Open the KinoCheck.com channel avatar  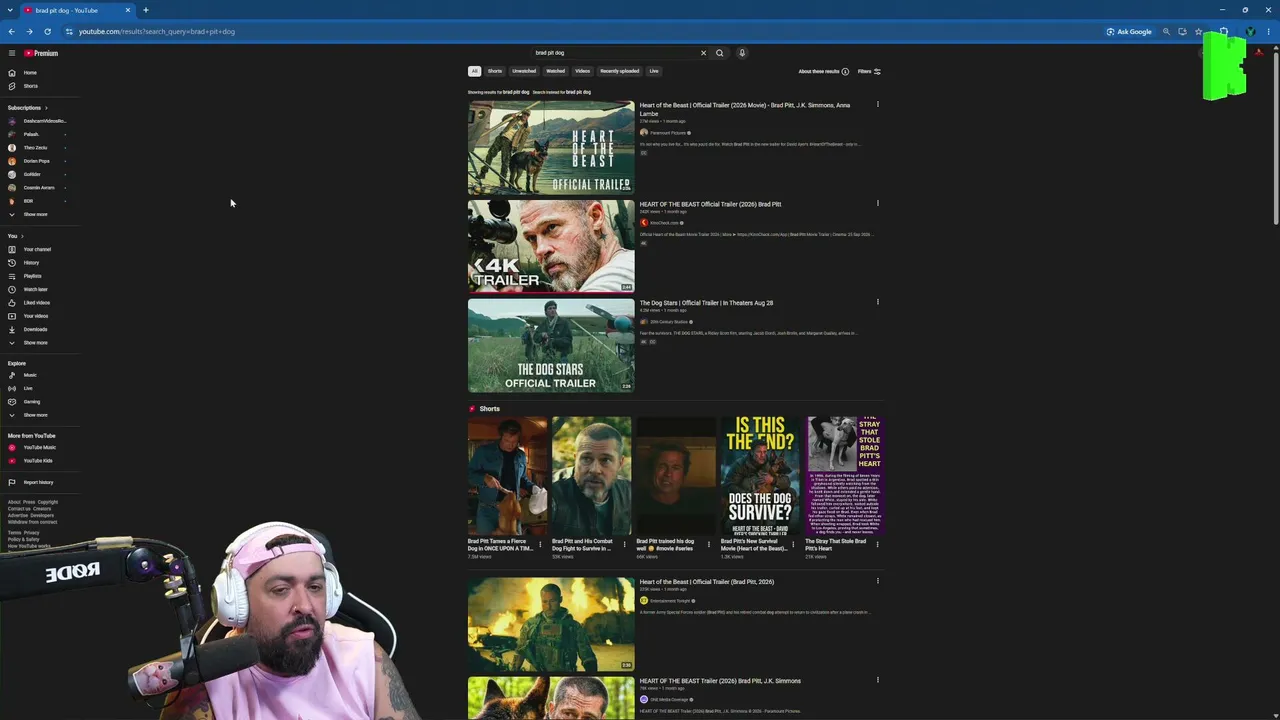[644, 223]
